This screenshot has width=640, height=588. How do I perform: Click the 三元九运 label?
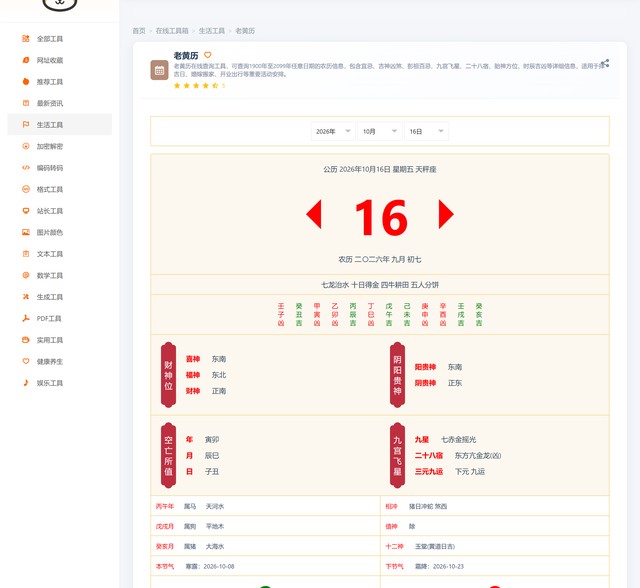429,471
